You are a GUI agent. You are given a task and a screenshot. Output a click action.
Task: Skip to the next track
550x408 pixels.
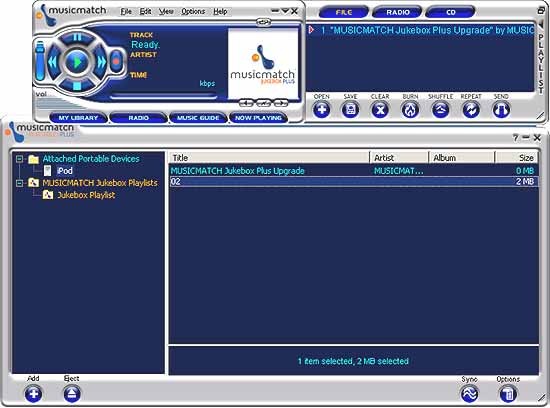pyautogui.click(x=101, y=62)
